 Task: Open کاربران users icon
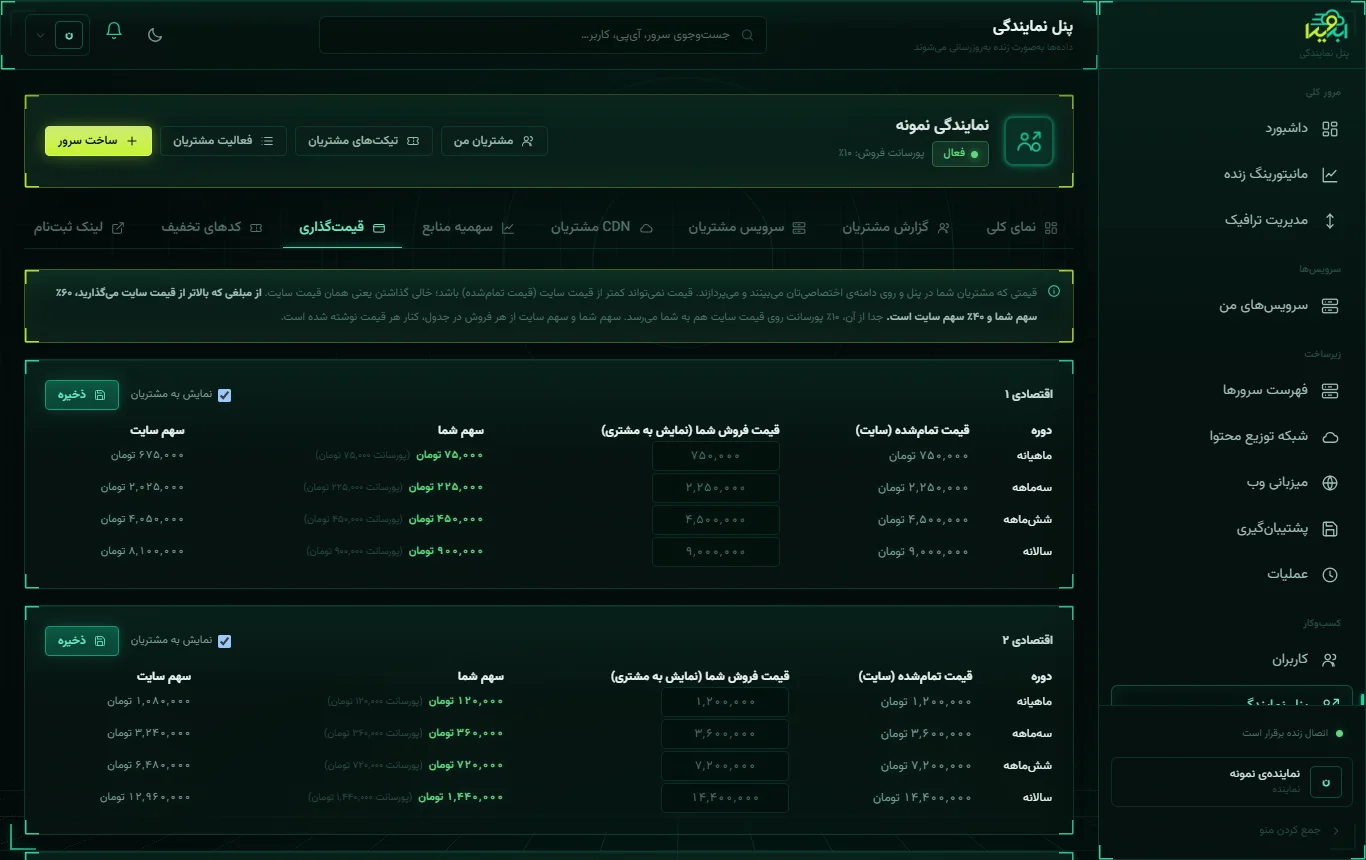[1329, 660]
